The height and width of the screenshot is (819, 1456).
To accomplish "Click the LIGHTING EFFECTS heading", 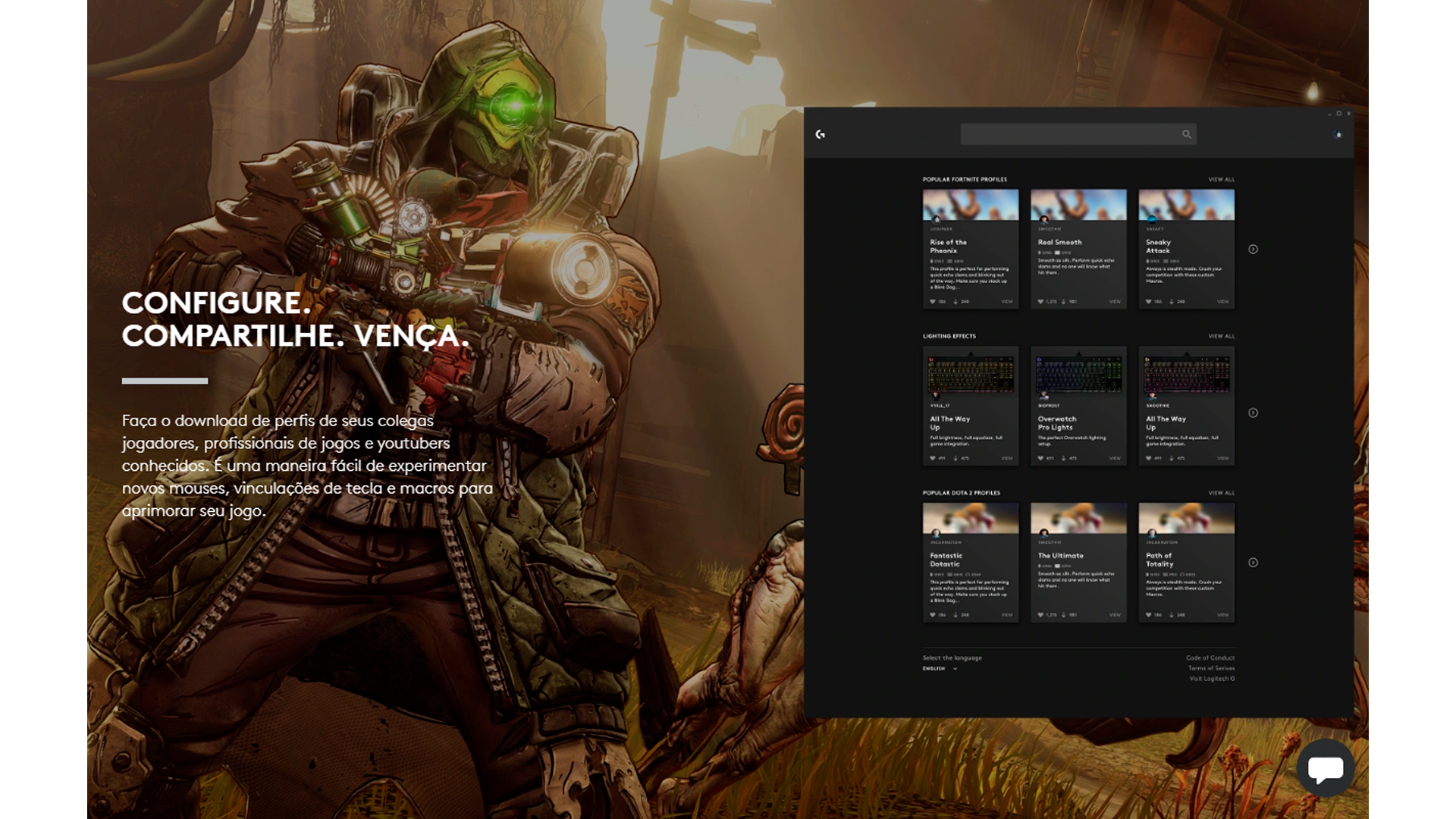I will coord(949,336).
